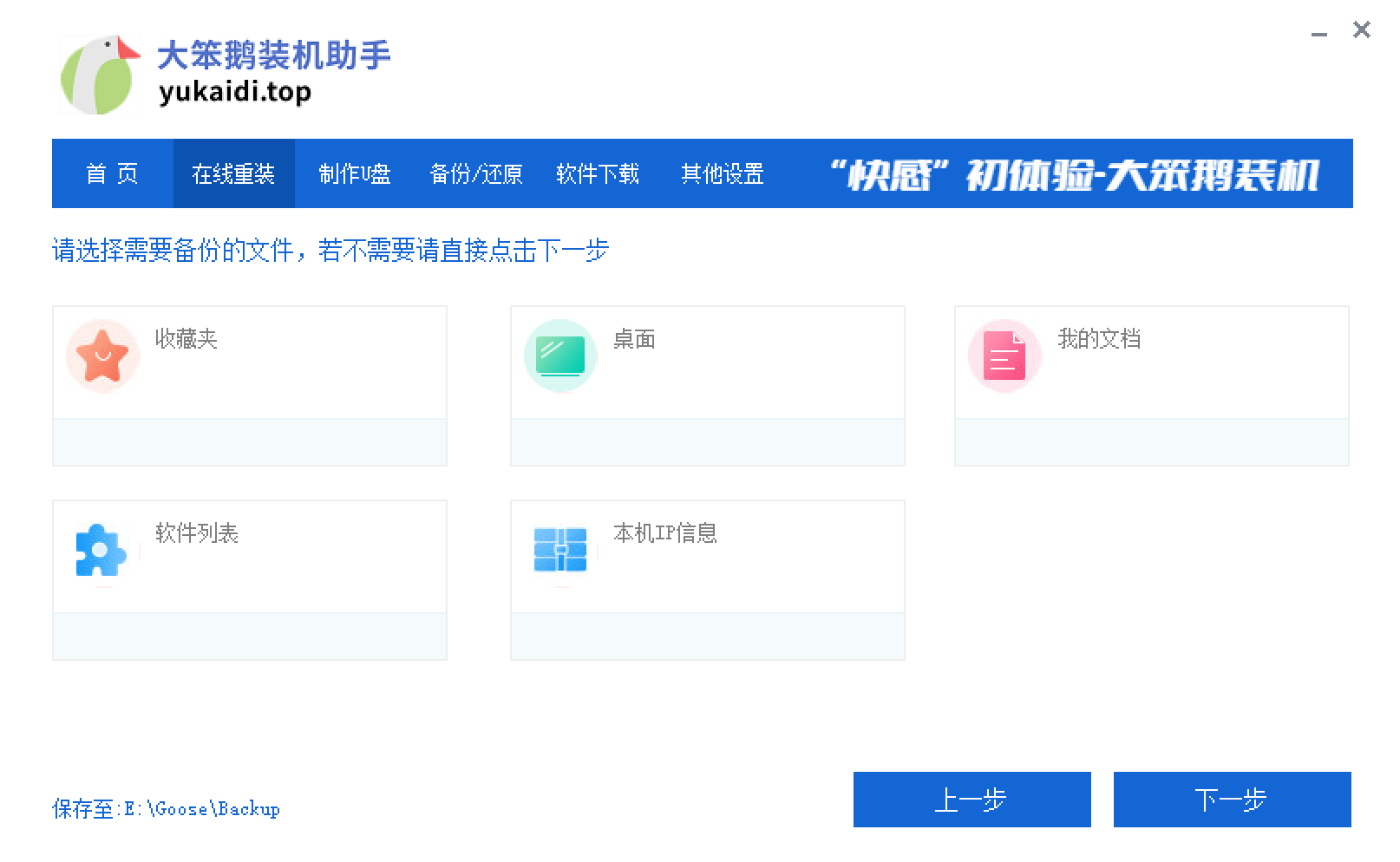
Task: Switch to 在线重装 tab
Action: click(233, 173)
